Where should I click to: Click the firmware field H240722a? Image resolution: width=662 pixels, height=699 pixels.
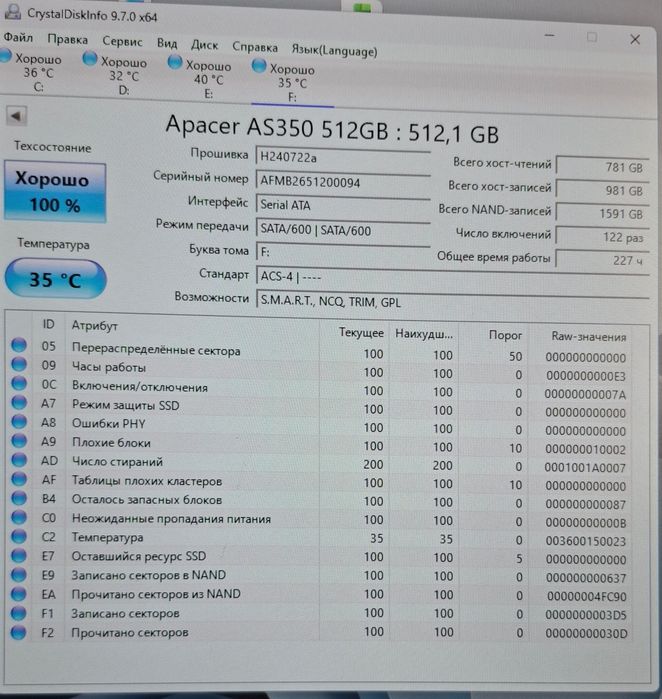[343, 157]
